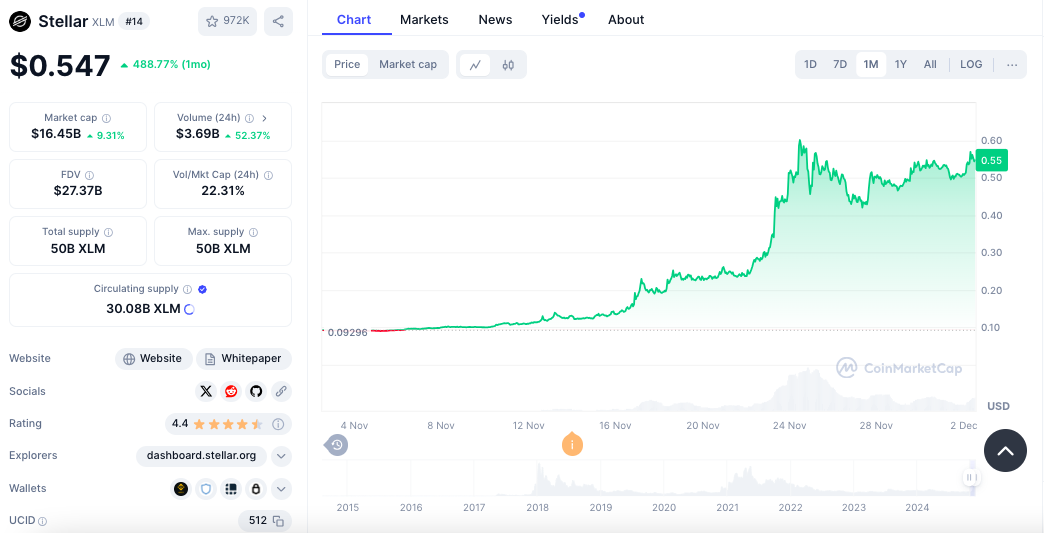Expand the Wallets dropdown chevron
The width and height of the screenshot is (1044, 533).
[281, 489]
